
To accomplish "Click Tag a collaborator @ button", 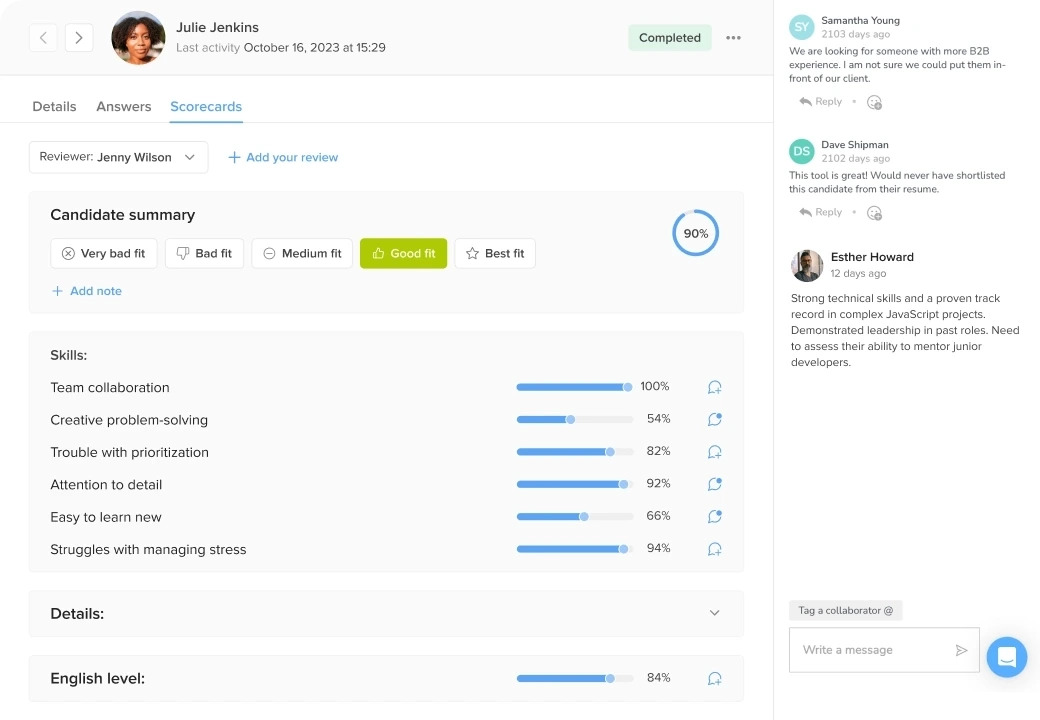I will pyautogui.click(x=845, y=611).
